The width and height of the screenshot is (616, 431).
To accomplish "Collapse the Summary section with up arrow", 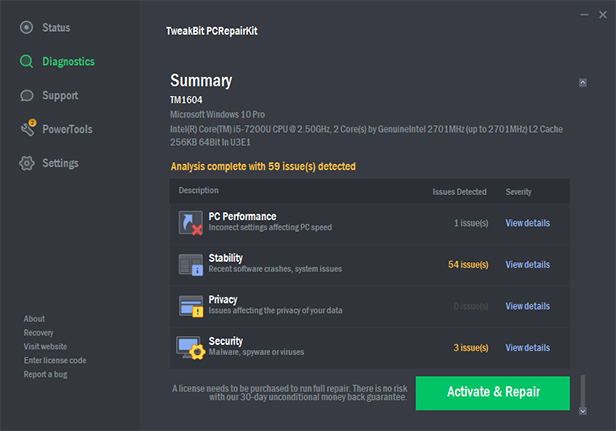I will [583, 83].
